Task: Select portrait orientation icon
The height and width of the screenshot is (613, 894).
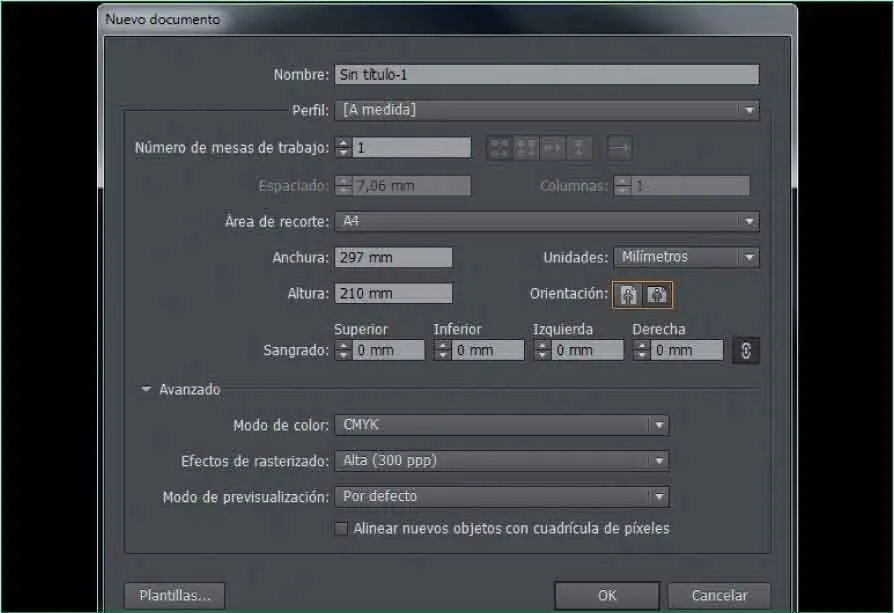Action: (x=629, y=294)
